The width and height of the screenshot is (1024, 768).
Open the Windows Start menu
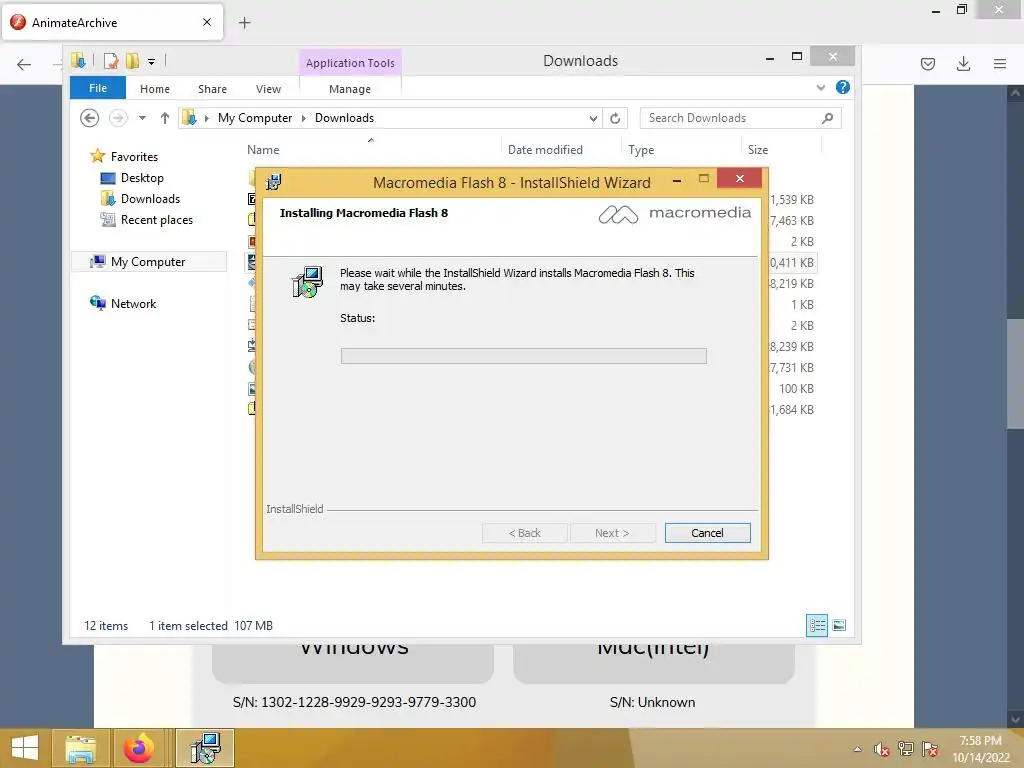point(25,748)
